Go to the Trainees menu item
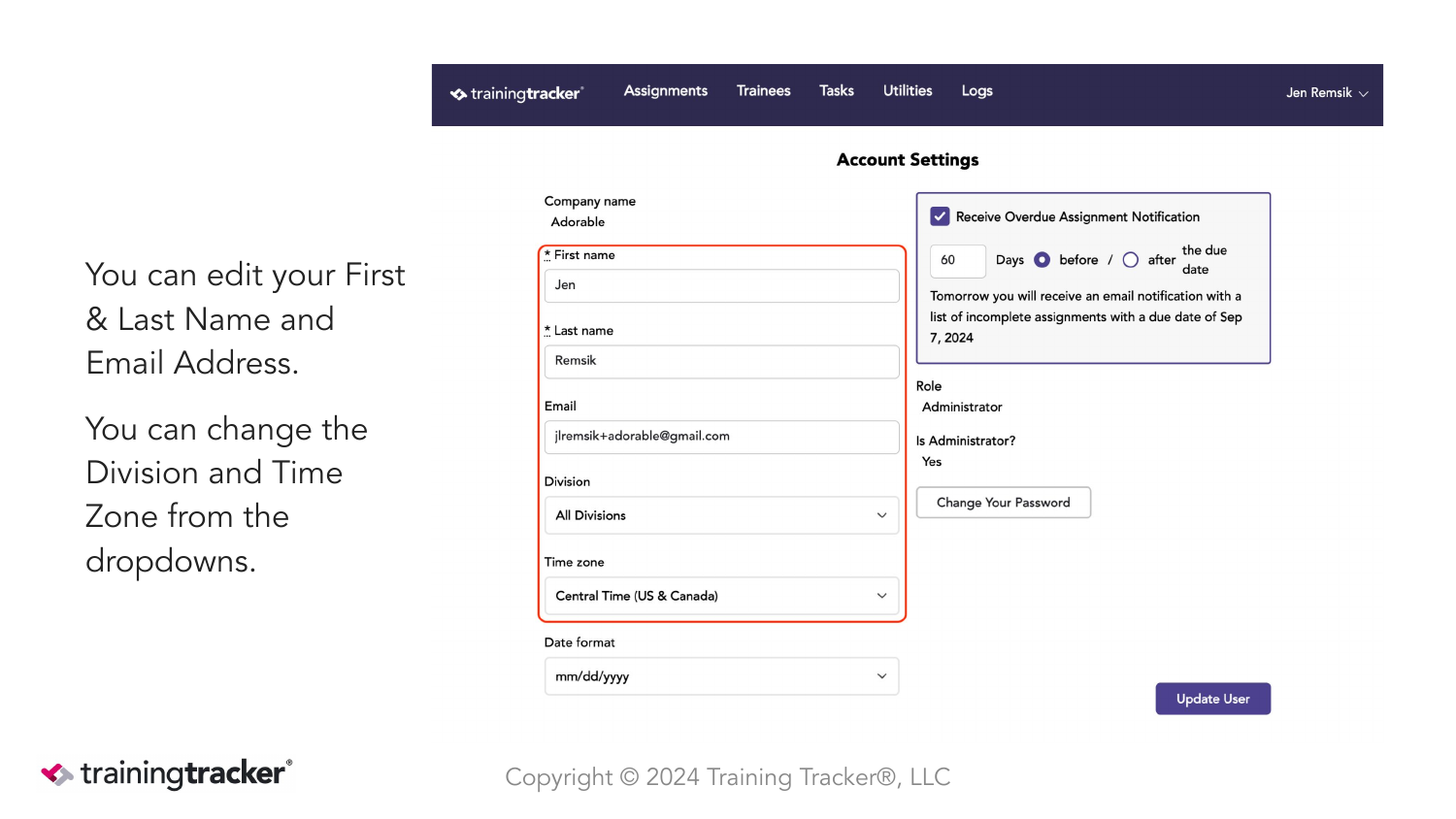Screen dimensions: 1456x819 coord(764,91)
